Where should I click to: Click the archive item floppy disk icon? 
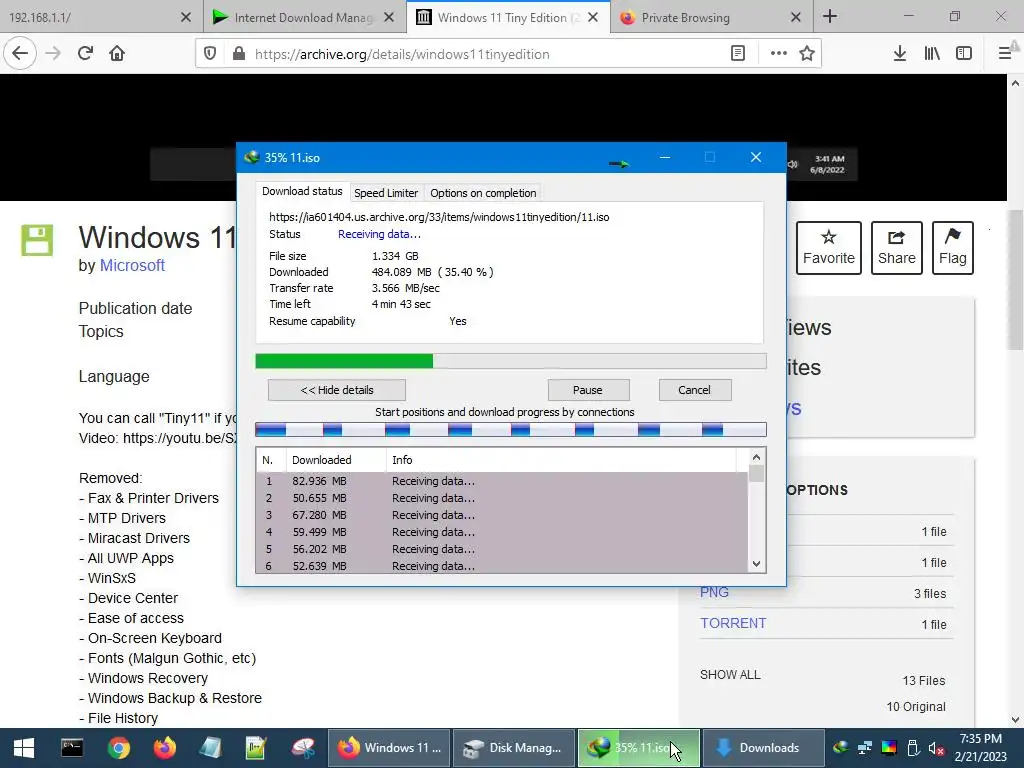(37, 240)
